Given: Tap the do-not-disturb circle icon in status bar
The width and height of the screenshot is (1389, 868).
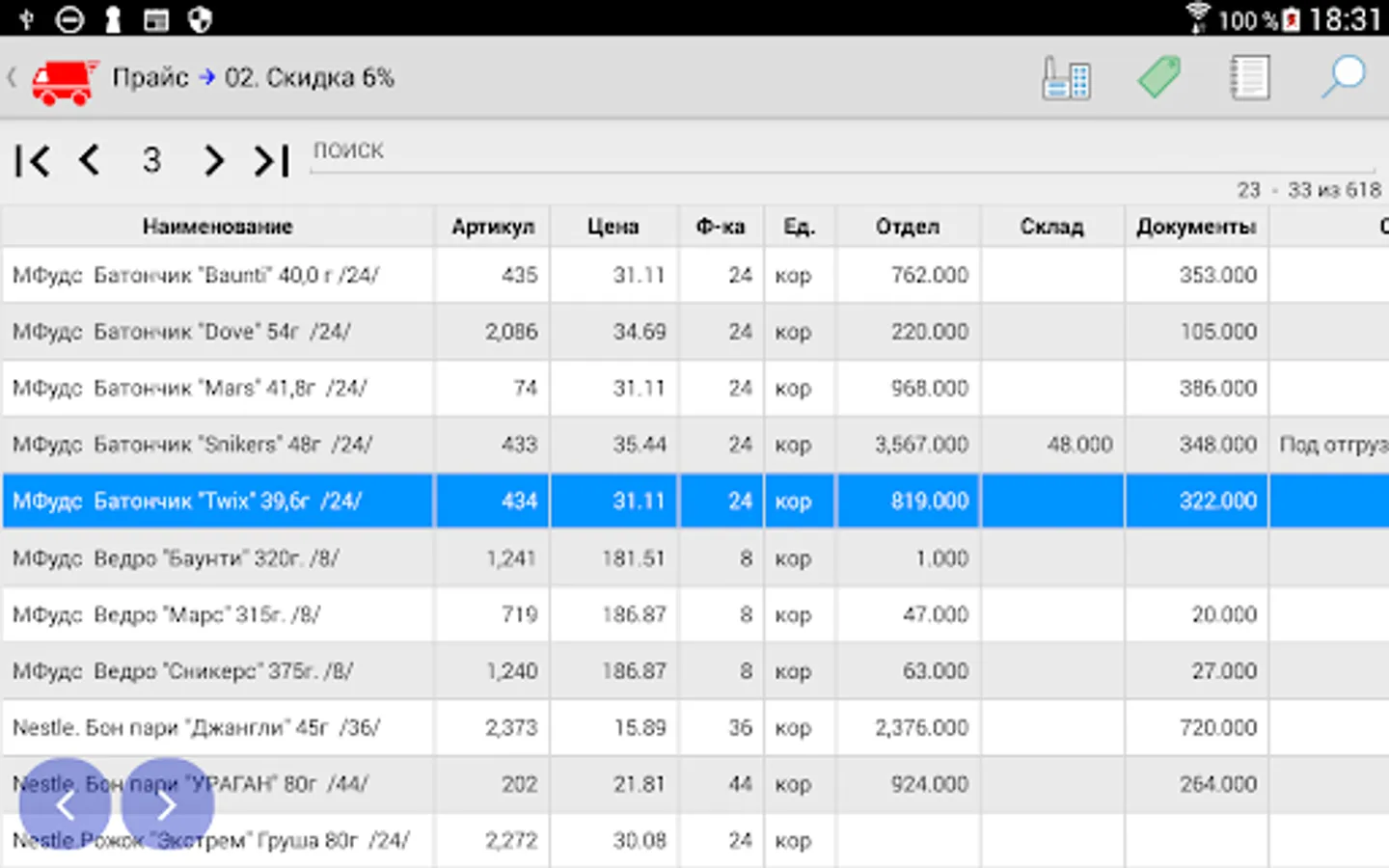Looking at the screenshot, I should click(x=69, y=19).
